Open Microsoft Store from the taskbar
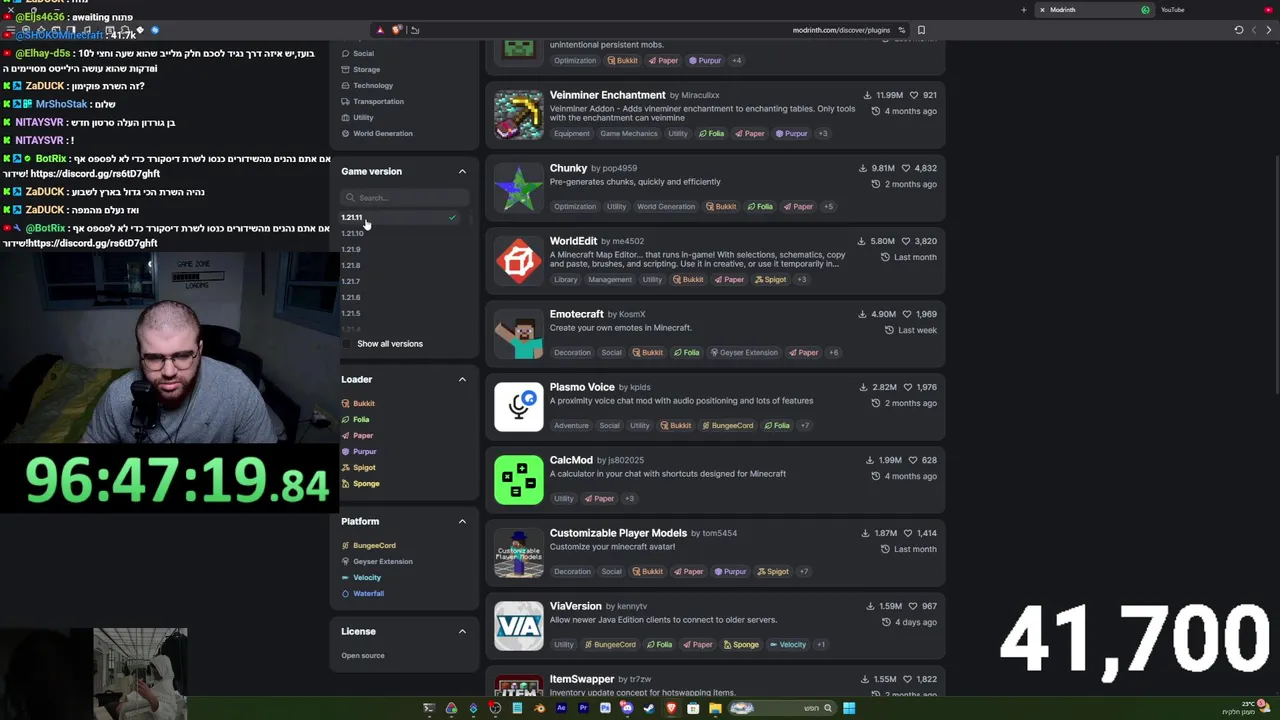Screen dimensions: 1280x720 click(693, 708)
